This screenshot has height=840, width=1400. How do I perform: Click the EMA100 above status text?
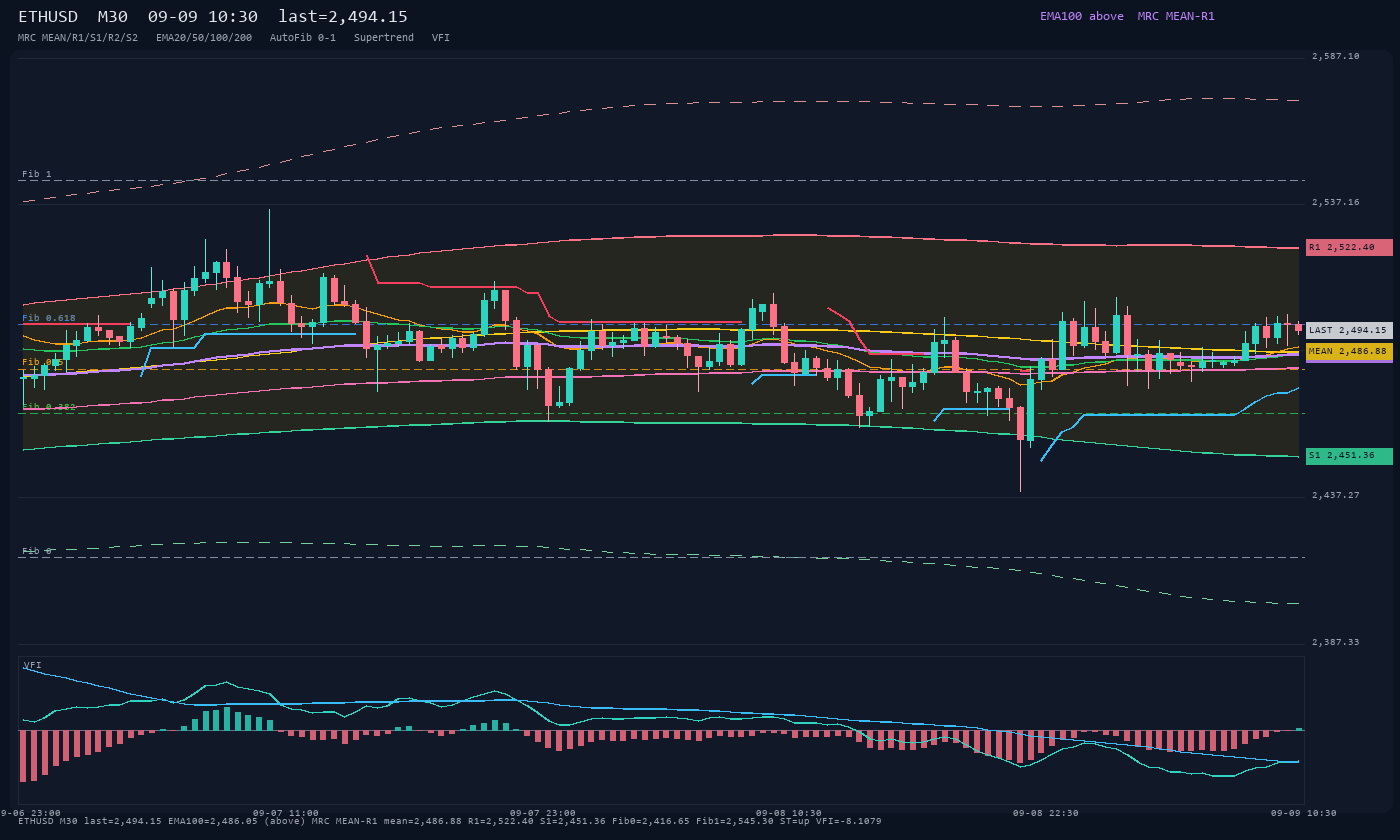tap(1082, 16)
